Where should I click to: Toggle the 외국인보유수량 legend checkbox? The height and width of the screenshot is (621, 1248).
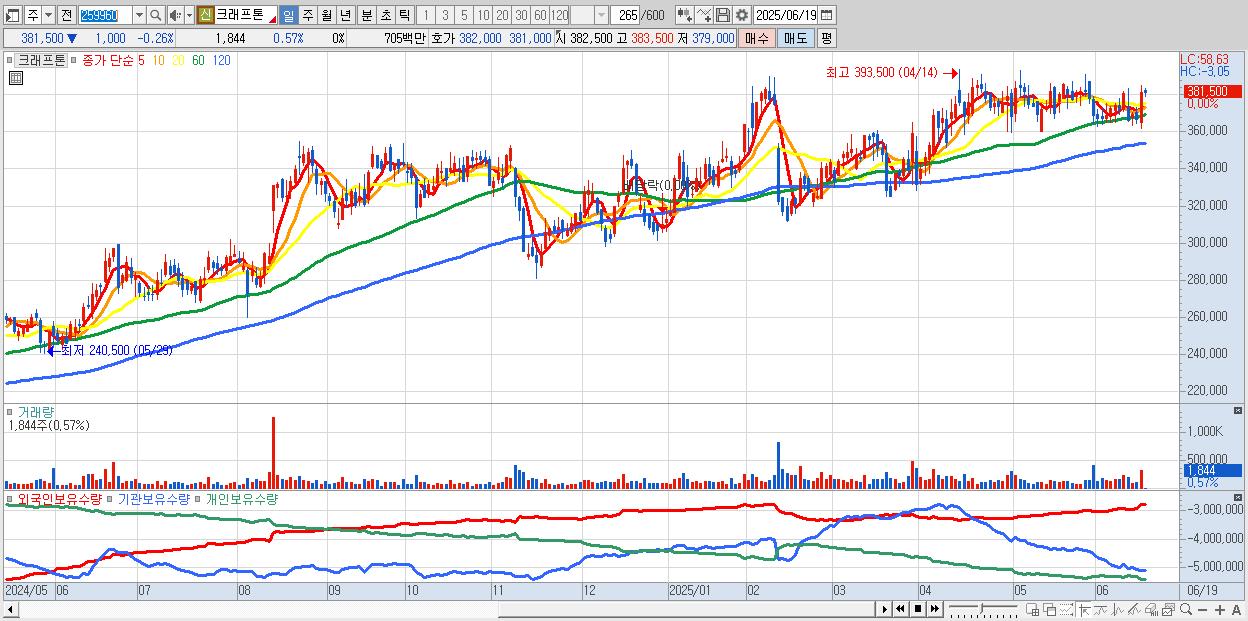point(10,499)
